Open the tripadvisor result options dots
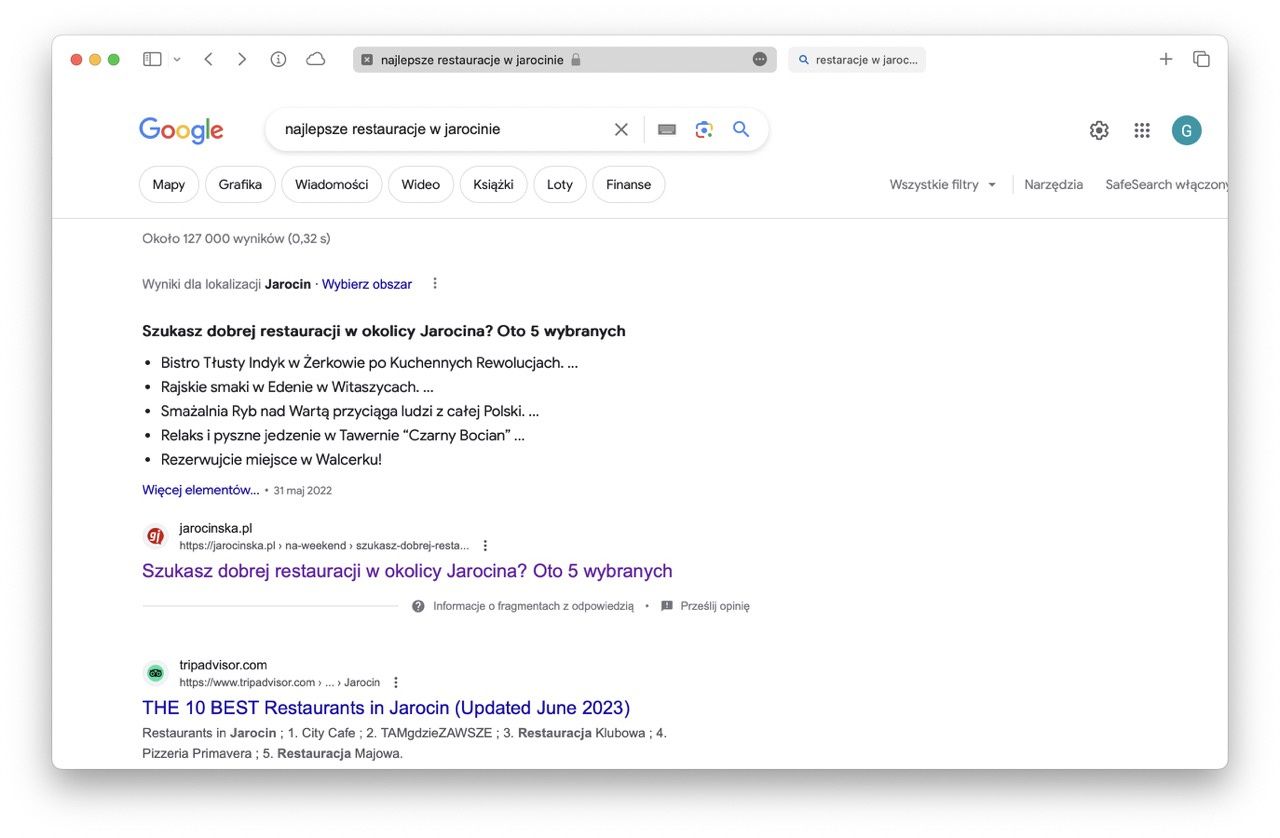Image resolution: width=1280 pixels, height=838 pixels. coord(395,682)
